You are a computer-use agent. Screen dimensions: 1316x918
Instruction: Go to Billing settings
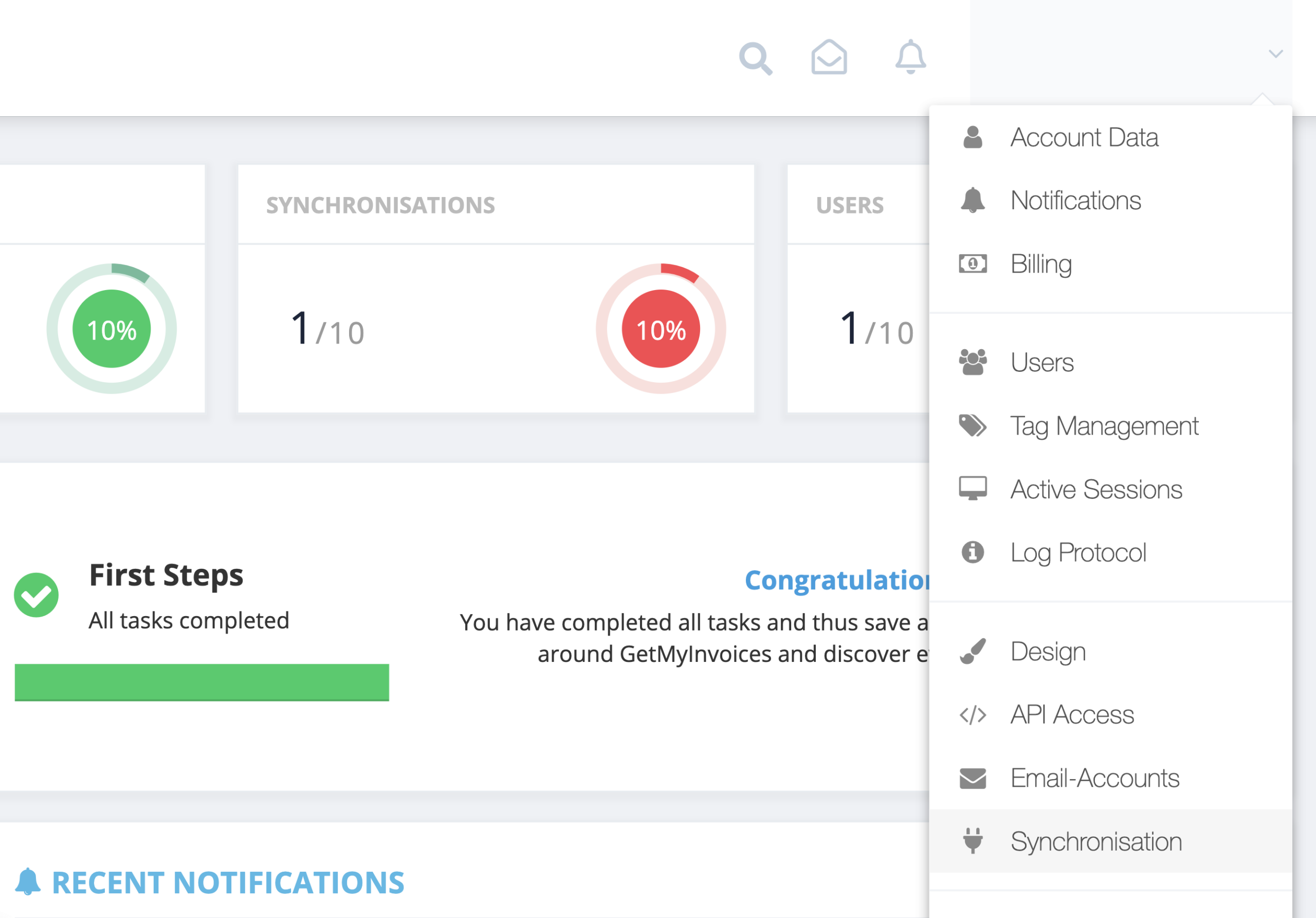[x=1110, y=264]
